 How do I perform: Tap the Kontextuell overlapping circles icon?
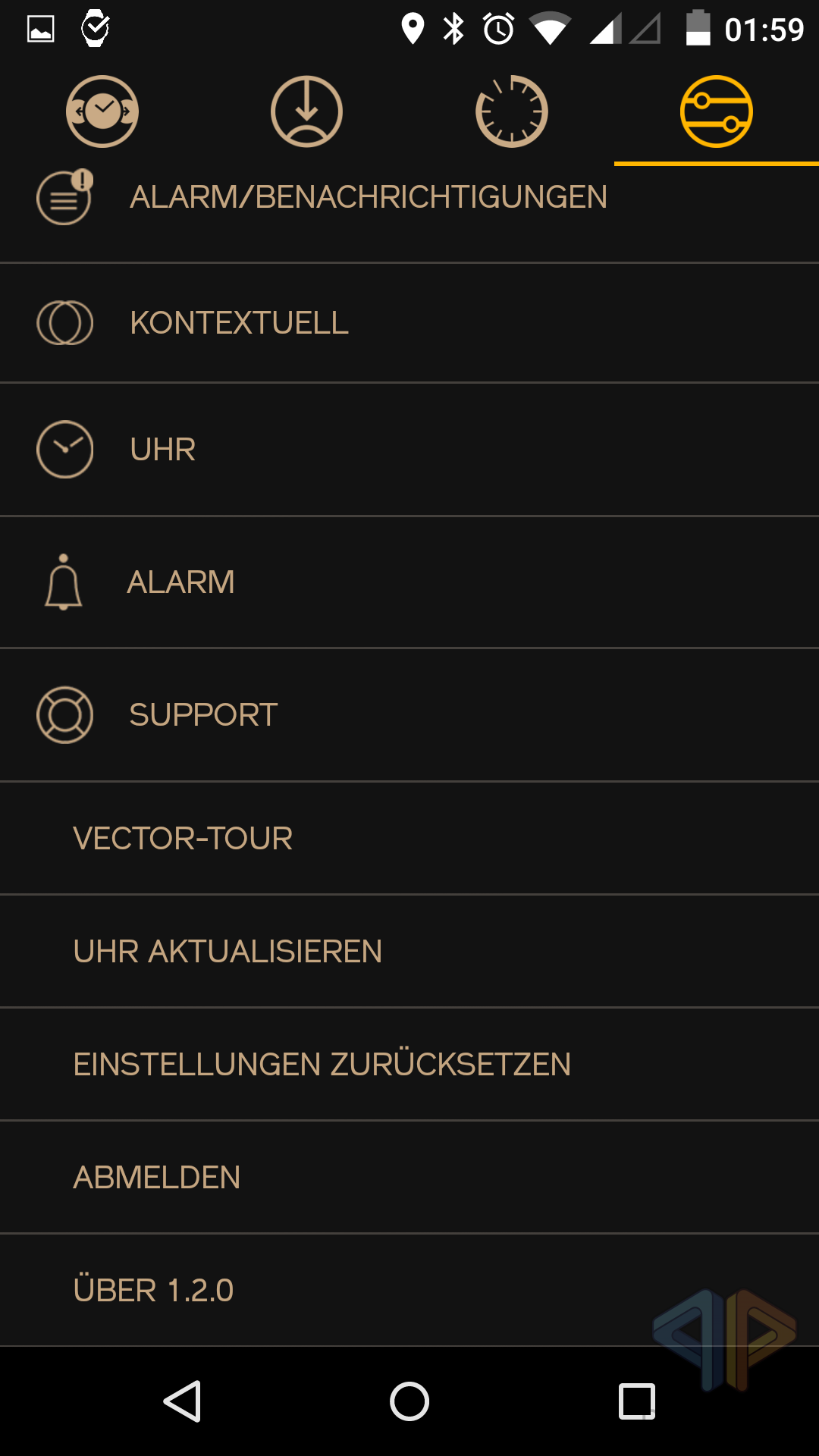65,323
